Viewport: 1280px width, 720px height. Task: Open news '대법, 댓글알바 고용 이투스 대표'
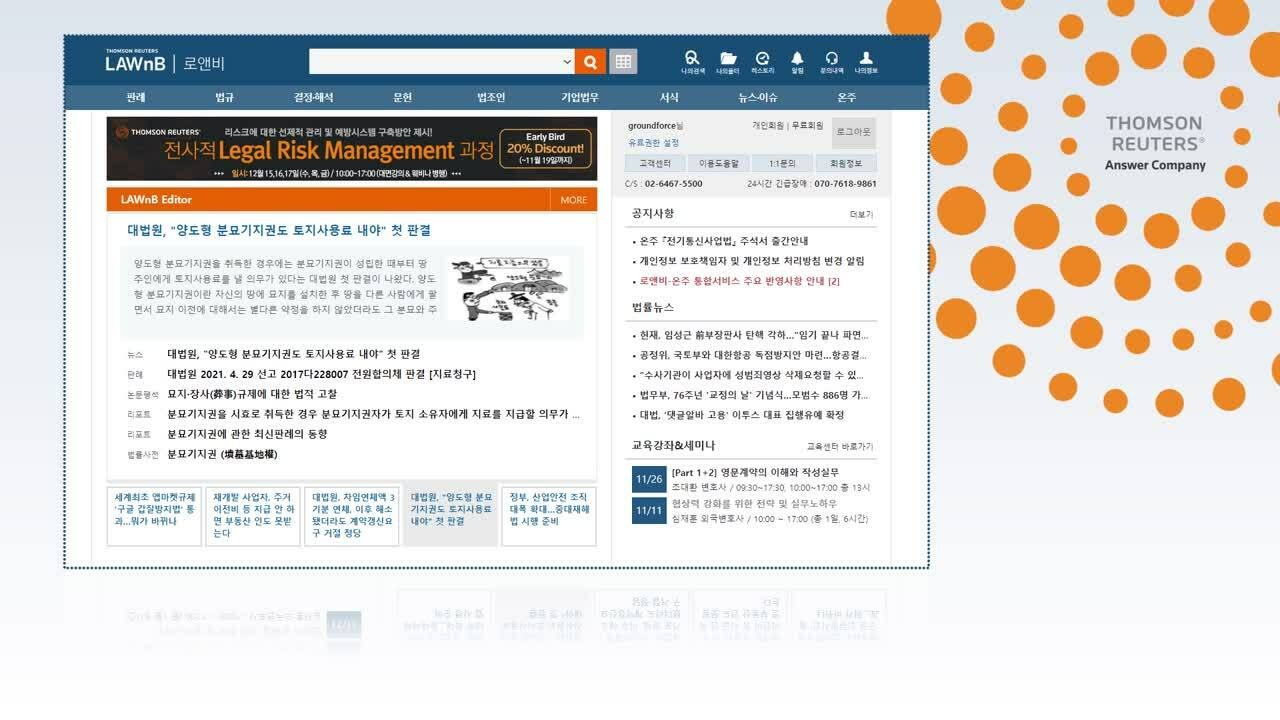pos(742,415)
